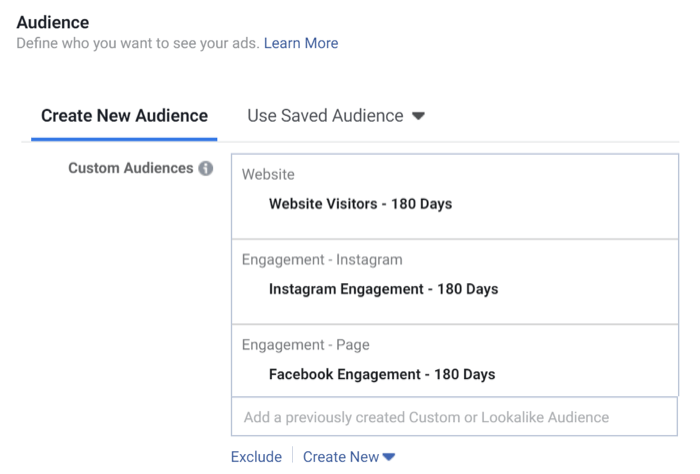Click the Website category label

click(268, 175)
